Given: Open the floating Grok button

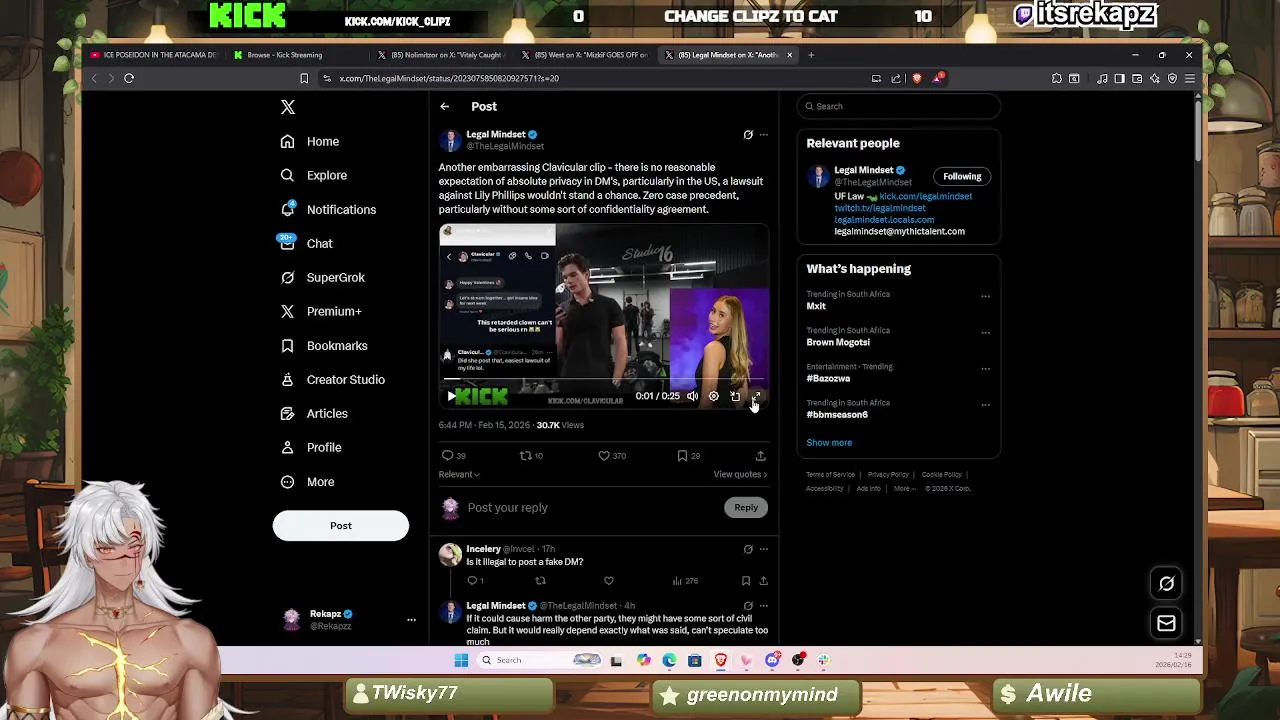Looking at the screenshot, I should pos(1166,584).
